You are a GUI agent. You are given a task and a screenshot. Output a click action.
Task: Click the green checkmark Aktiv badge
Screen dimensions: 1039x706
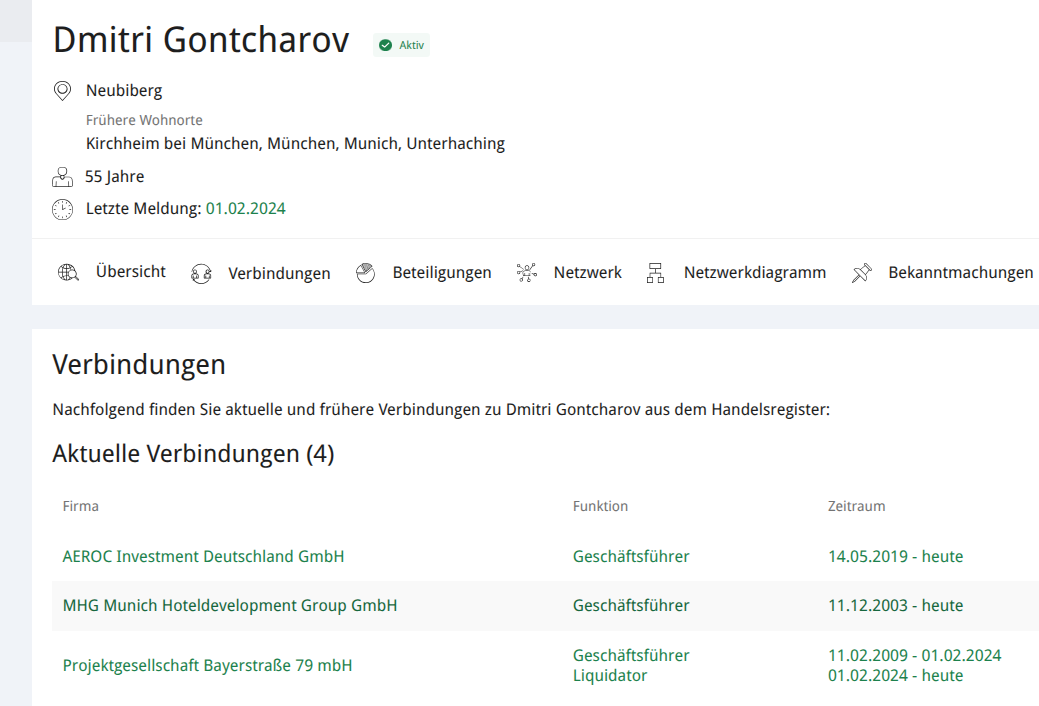[401, 45]
